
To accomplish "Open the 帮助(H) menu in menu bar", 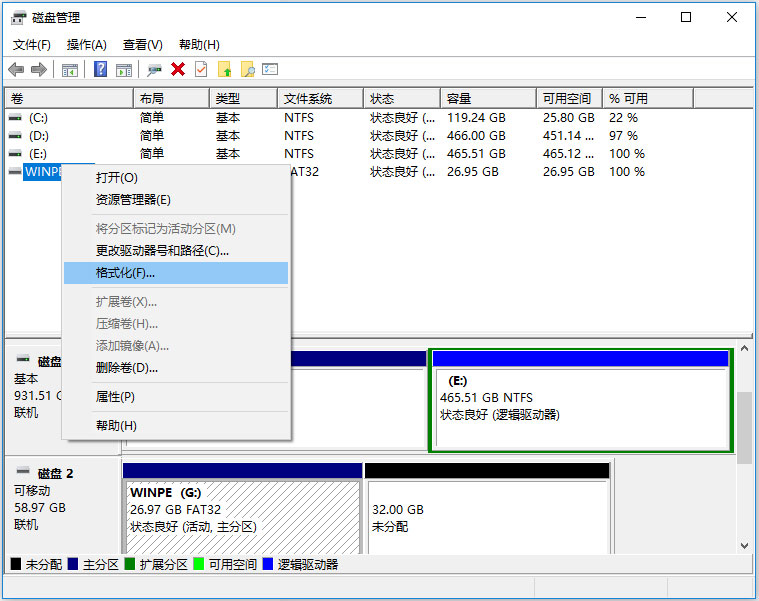I will tap(199, 45).
